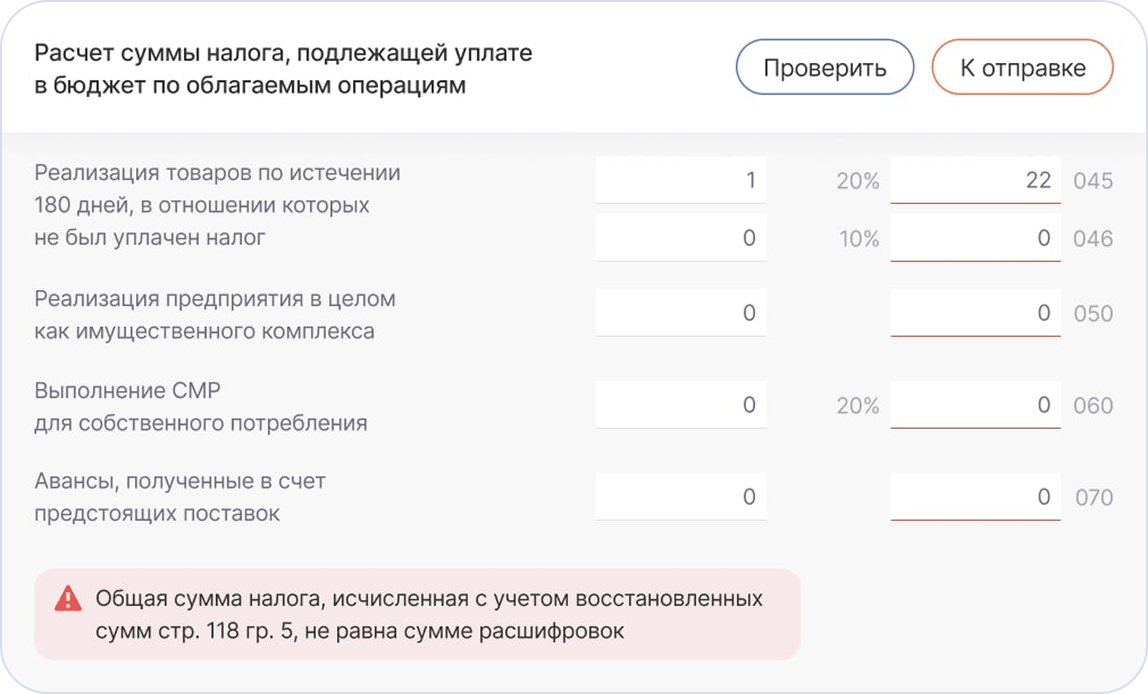Select base field for Выполнение СМР row
The image size is (1148, 694).
681,405
